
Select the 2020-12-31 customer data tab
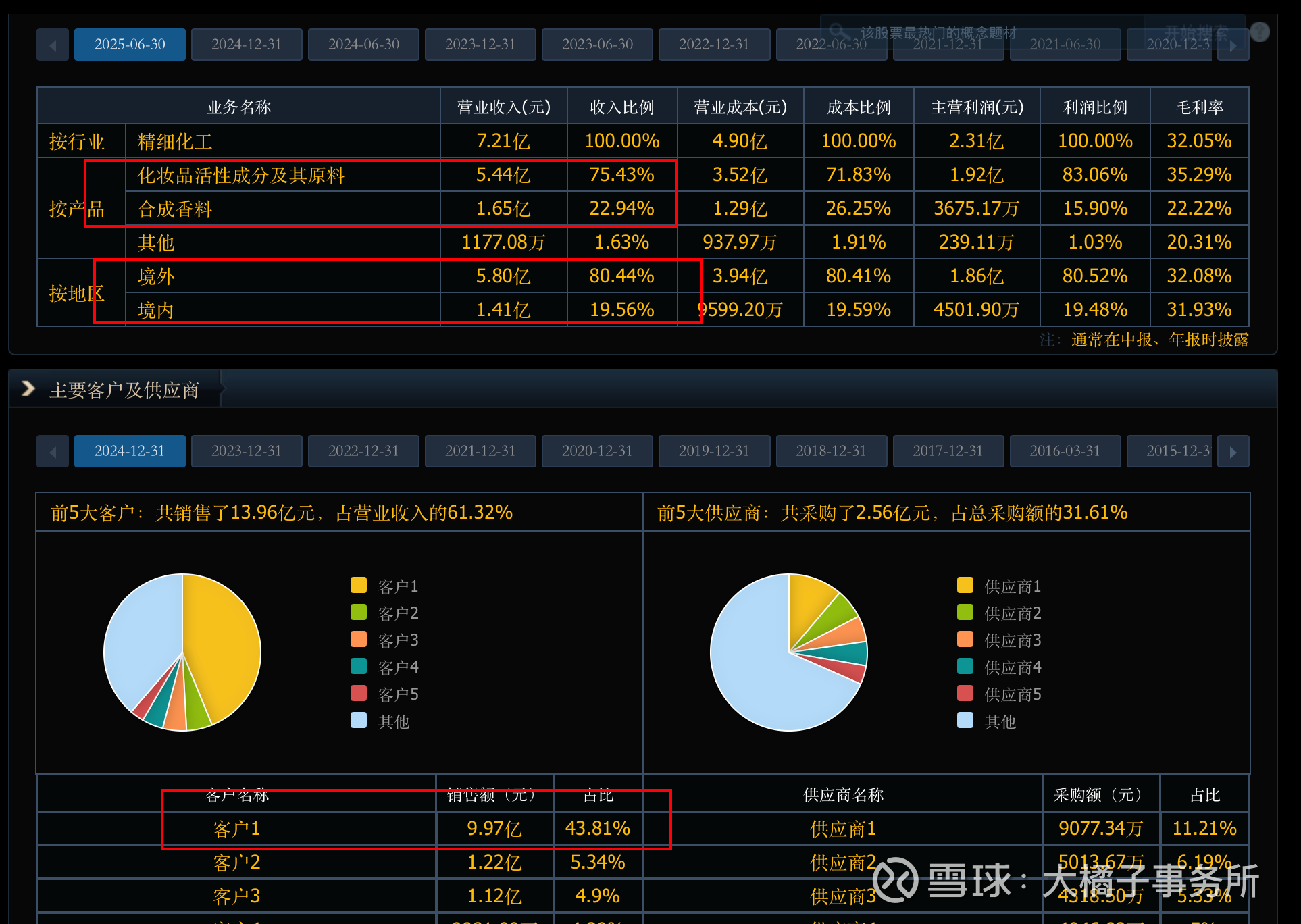(597, 451)
